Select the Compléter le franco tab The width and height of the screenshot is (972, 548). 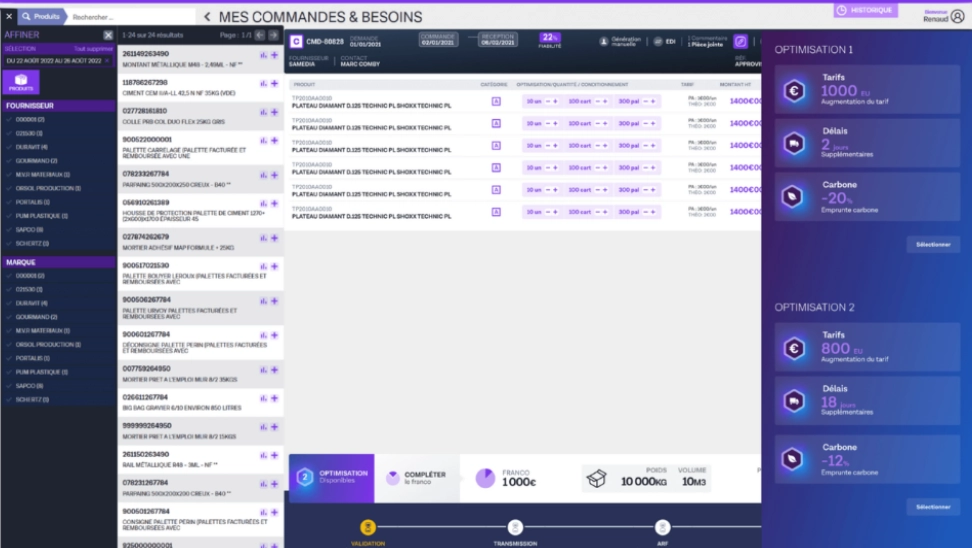pyautogui.click(x=417, y=478)
